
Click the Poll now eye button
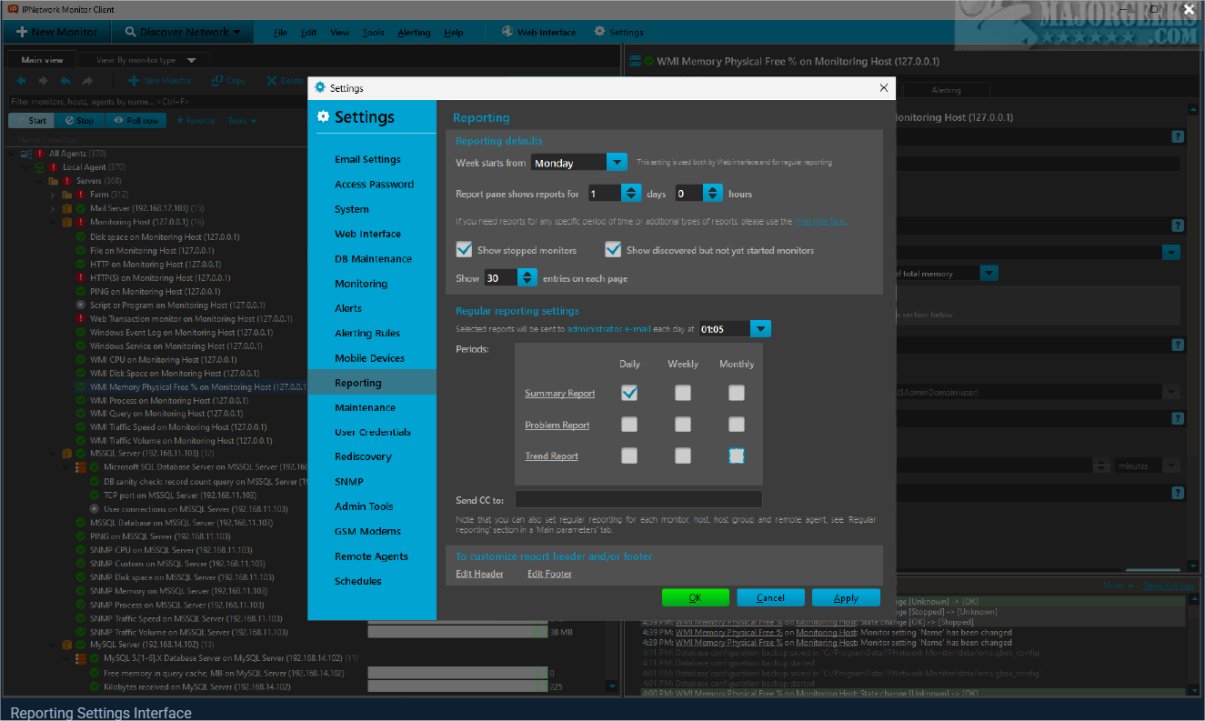click(137, 121)
